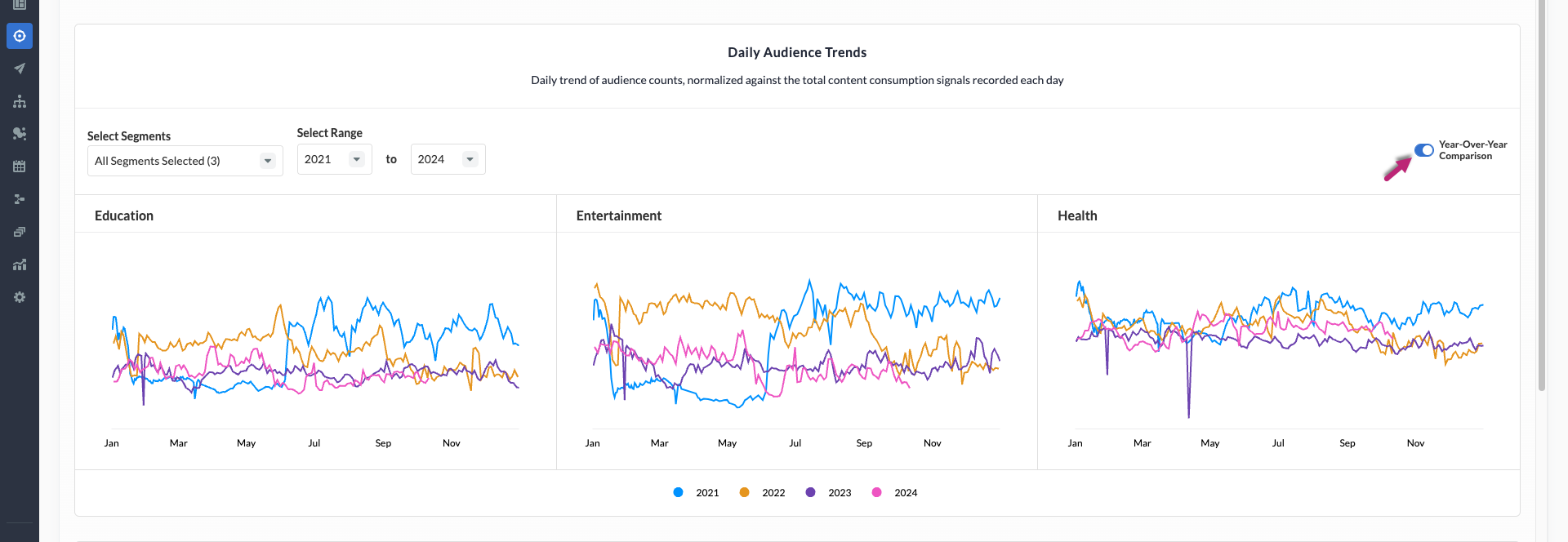Open the 2021 start year dropdown

coord(334,159)
